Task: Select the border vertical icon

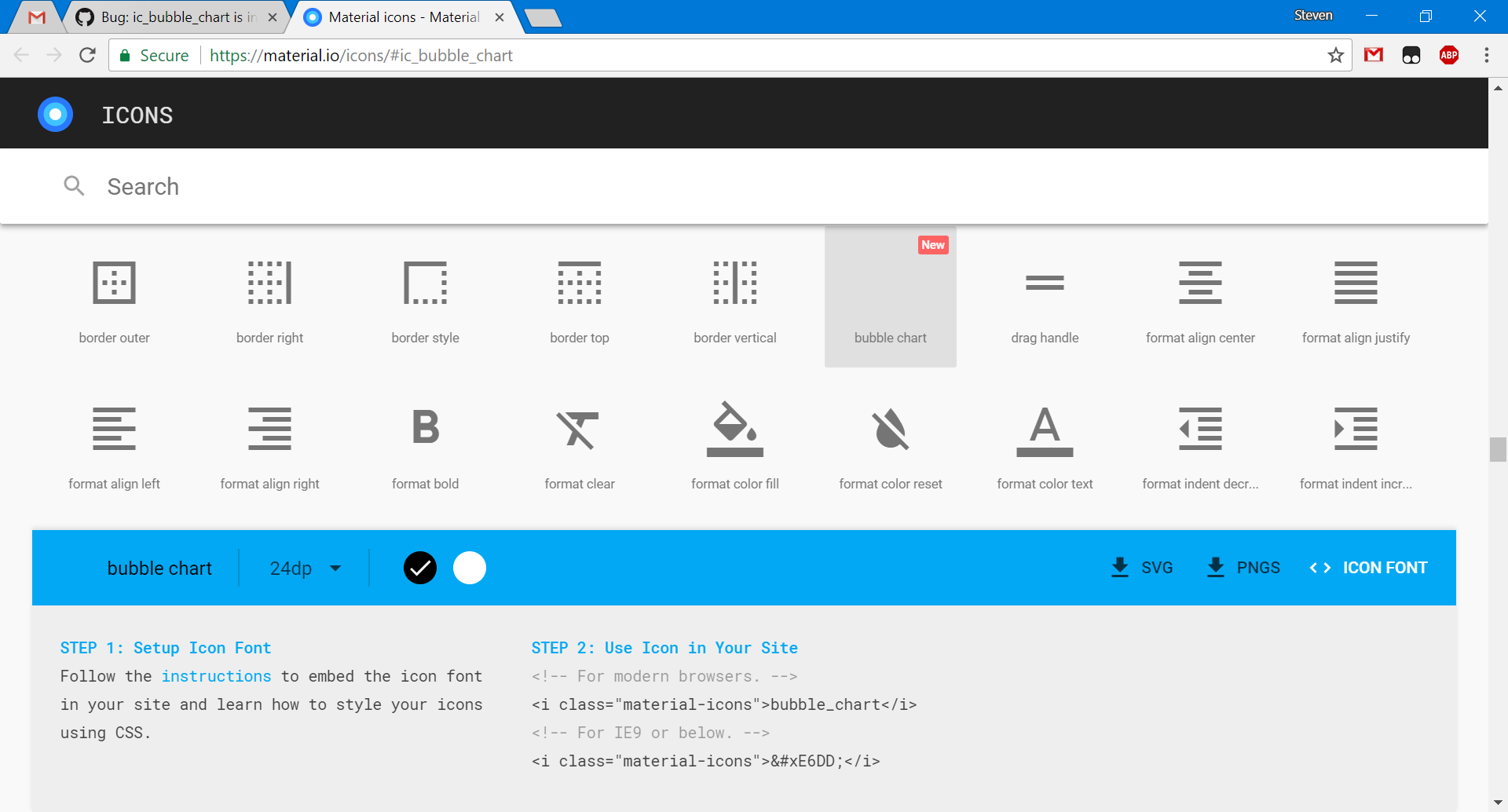Action: pos(735,283)
